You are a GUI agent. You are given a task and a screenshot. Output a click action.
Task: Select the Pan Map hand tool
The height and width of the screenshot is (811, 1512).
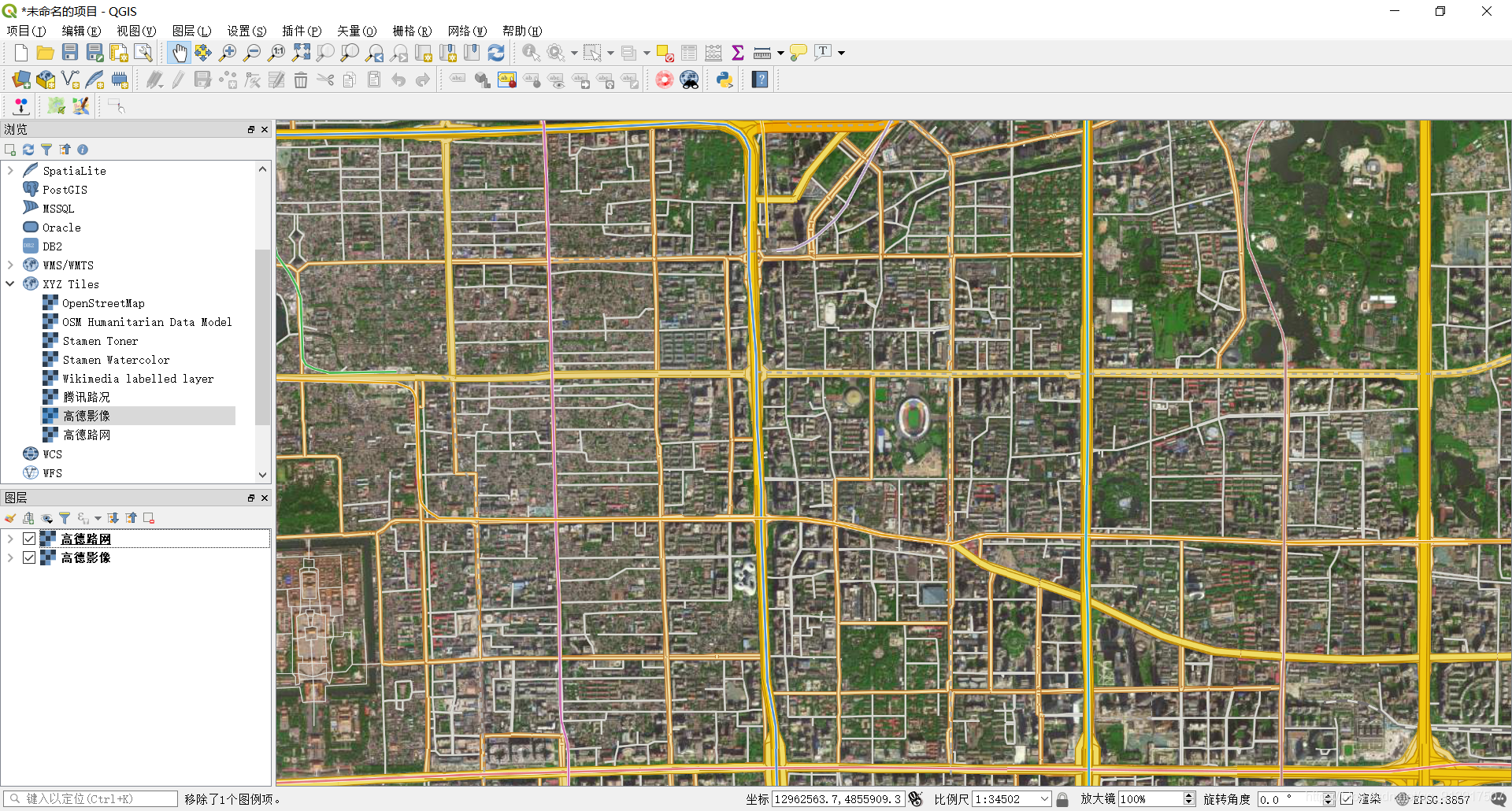pos(180,53)
